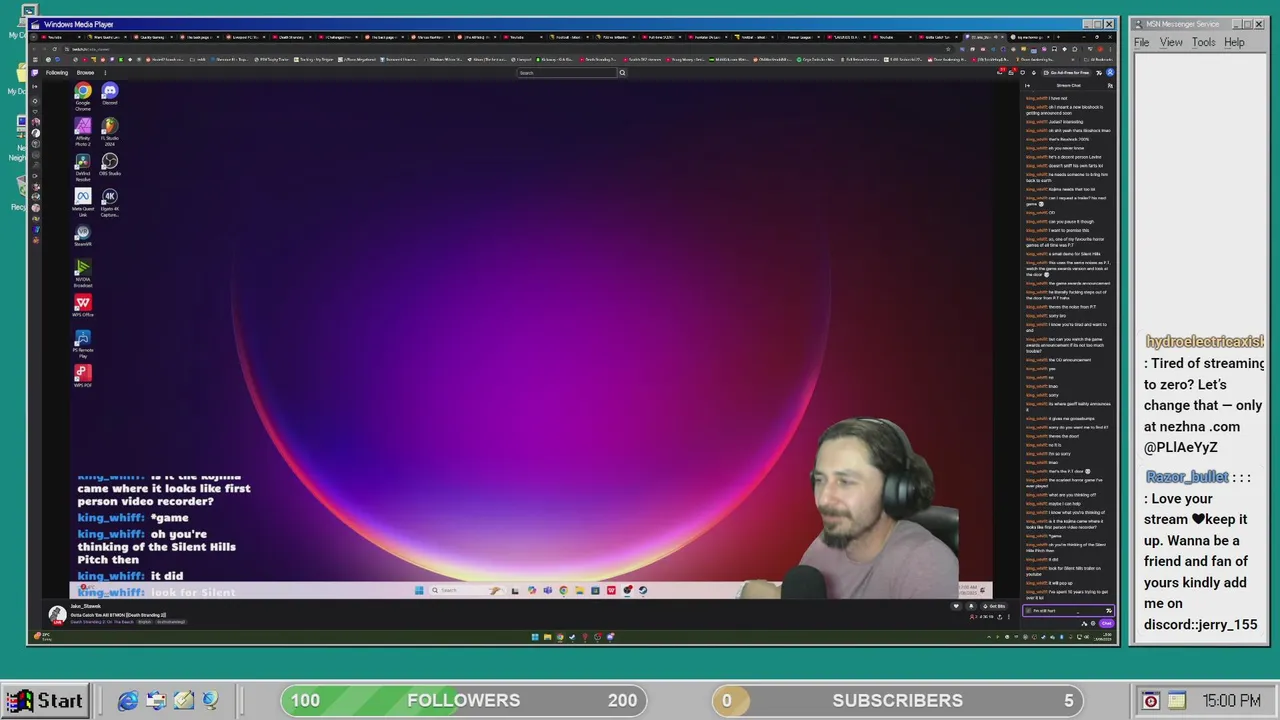Click the media clock tray icon

coord(1151,701)
